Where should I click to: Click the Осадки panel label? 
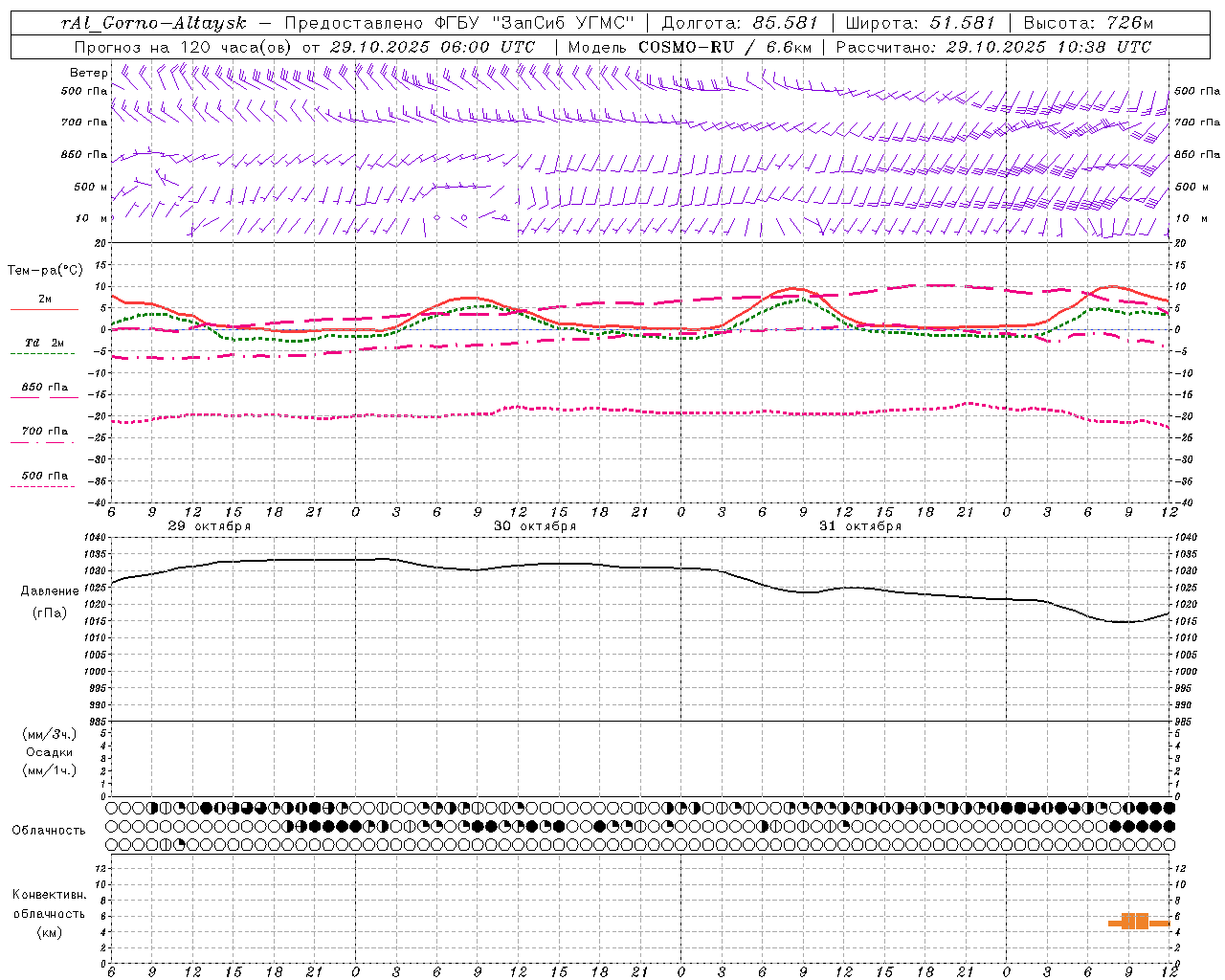[x=50, y=752]
